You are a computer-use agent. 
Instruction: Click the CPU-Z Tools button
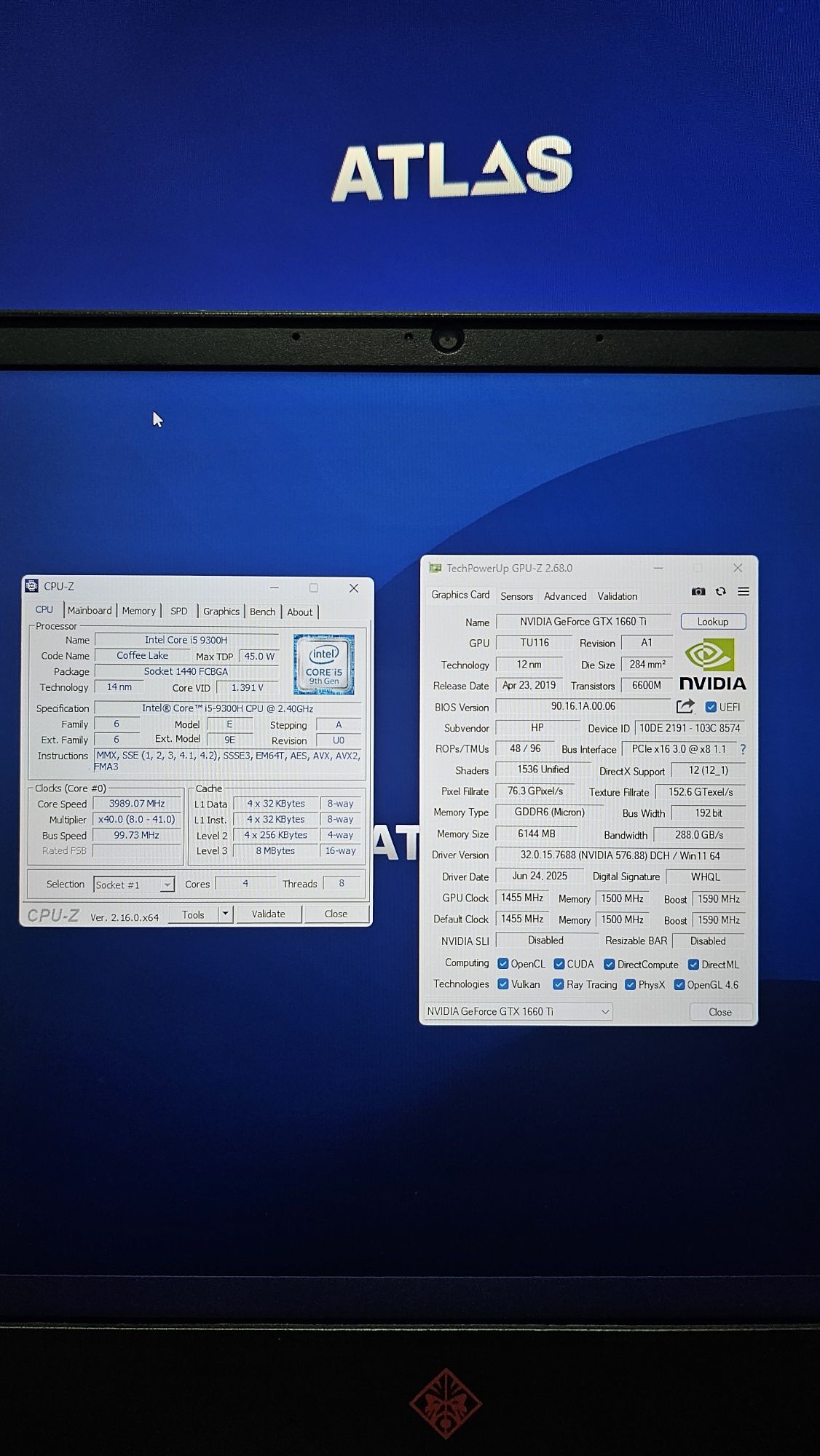[193, 914]
